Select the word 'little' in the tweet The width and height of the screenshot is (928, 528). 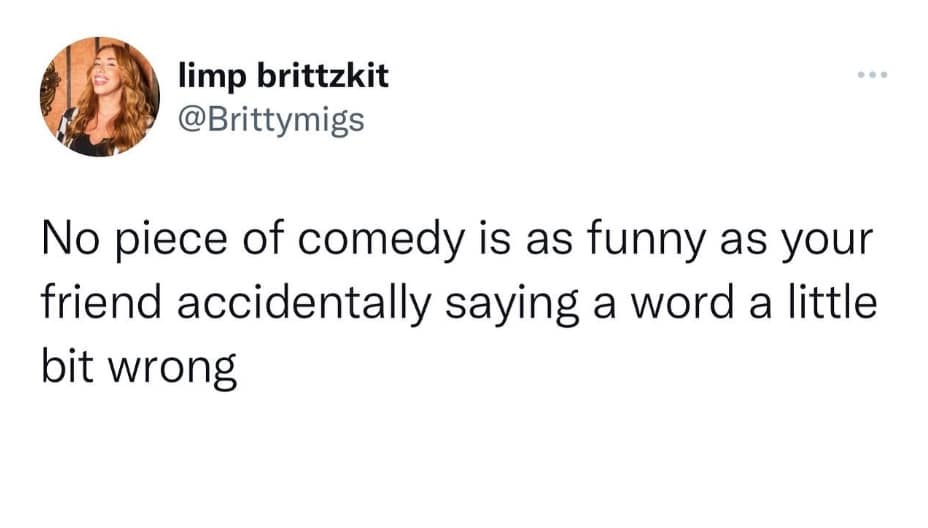(835, 304)
